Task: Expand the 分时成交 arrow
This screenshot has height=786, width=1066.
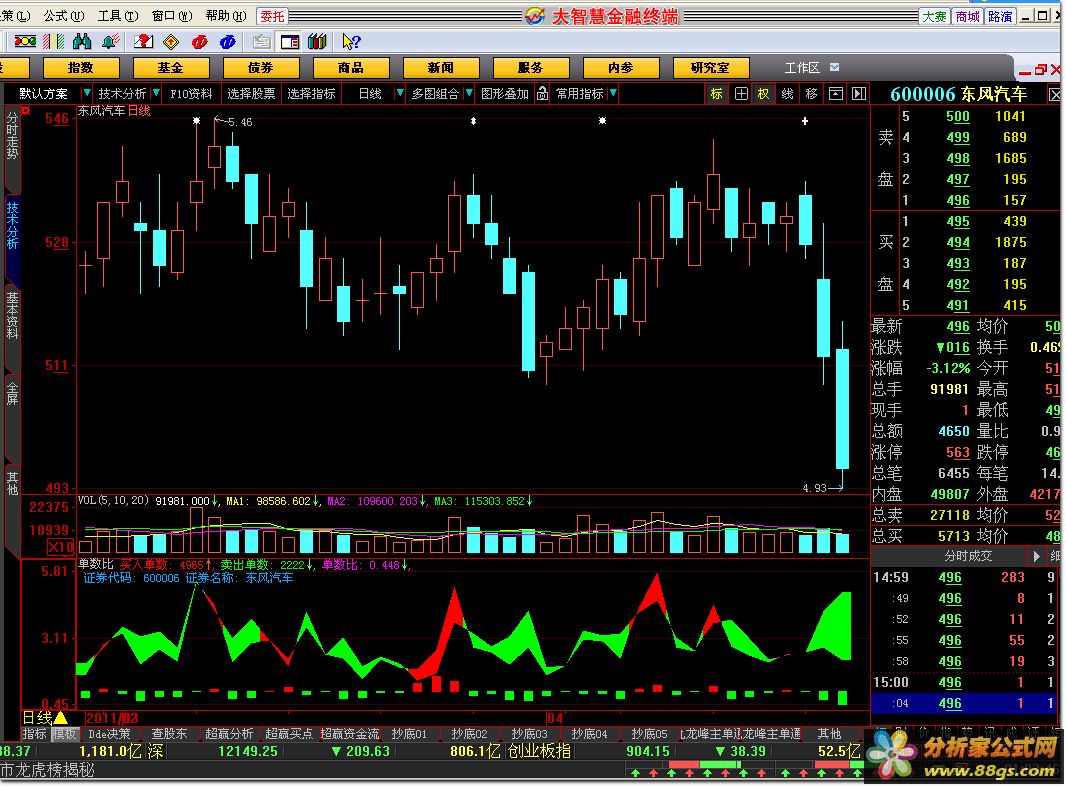Action: pos(1036,556)
